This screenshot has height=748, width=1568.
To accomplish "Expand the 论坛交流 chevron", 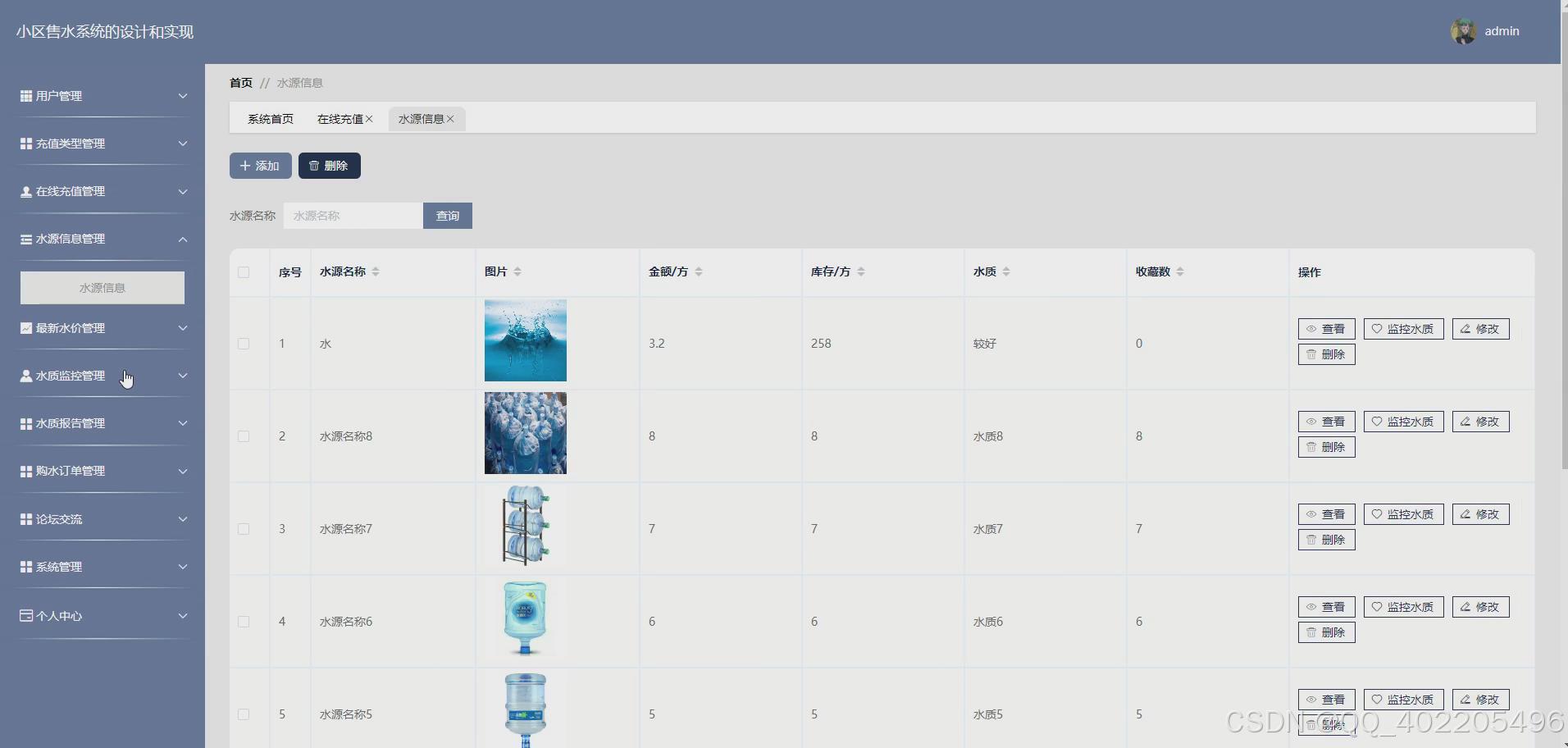I will 183,519.
